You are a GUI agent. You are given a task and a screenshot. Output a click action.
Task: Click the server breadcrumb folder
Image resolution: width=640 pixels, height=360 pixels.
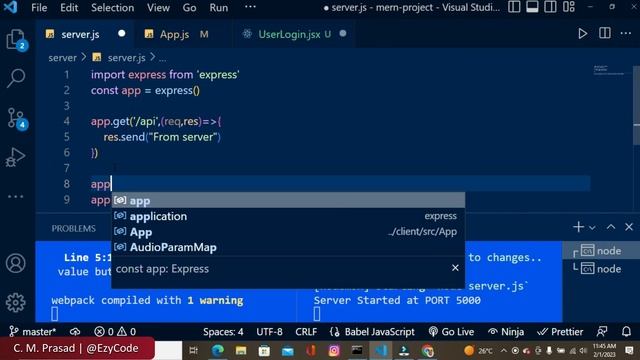tap(62, 58)
